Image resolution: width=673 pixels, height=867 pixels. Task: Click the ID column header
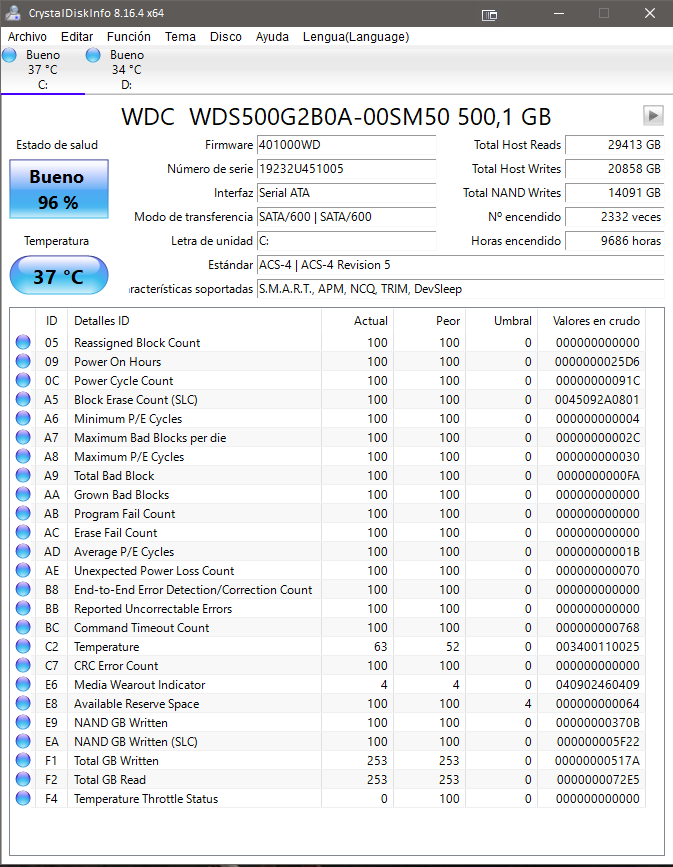pyautogui.click(x=51, y=321)
